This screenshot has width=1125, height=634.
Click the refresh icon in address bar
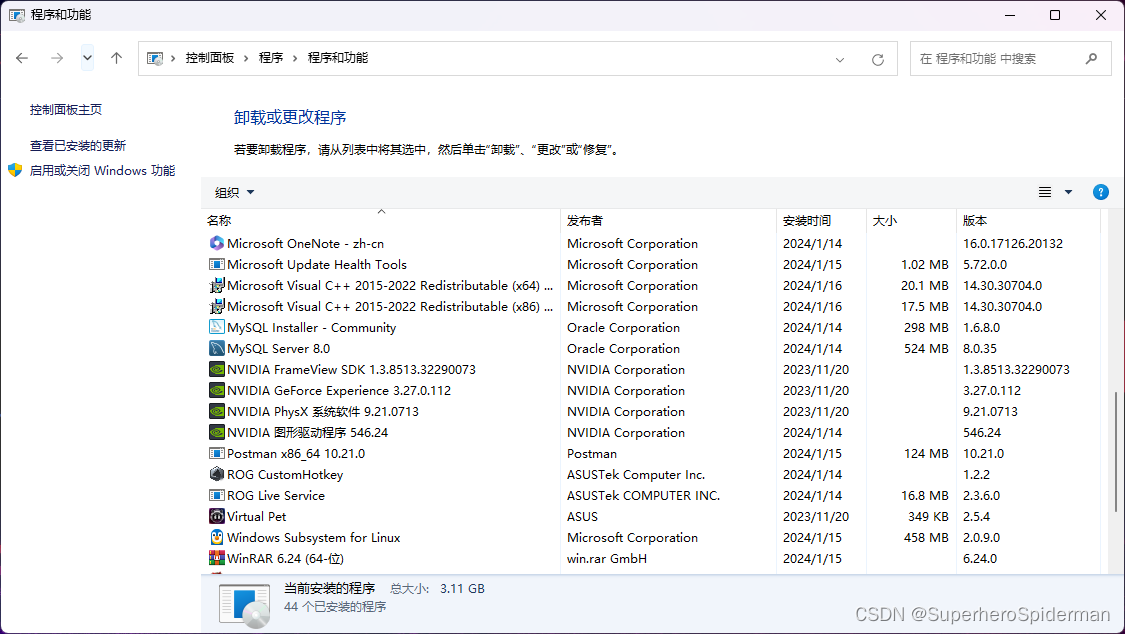877,60
